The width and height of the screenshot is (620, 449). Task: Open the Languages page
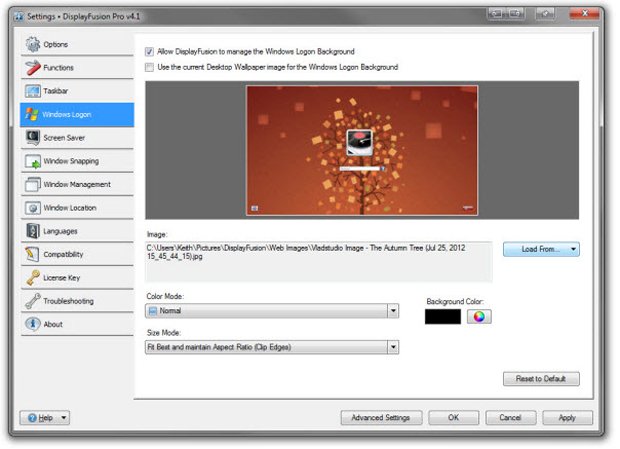click(77, 231)
